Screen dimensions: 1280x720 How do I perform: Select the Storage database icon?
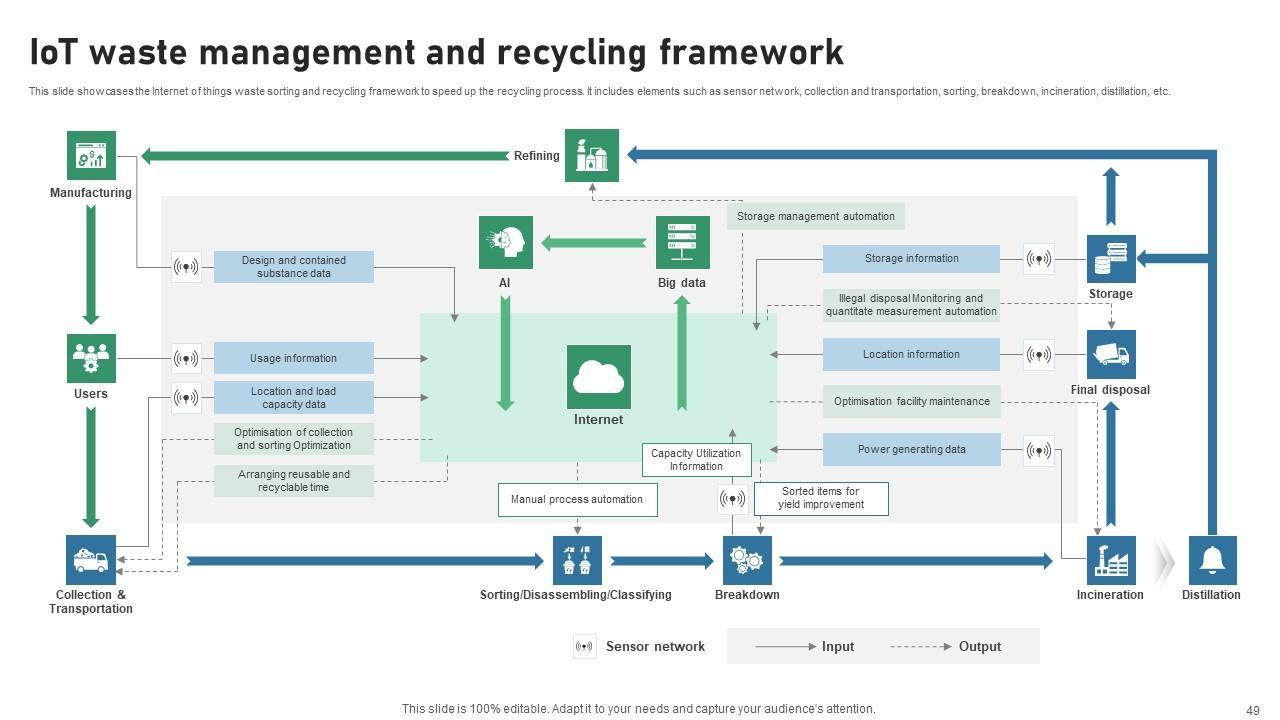tap(1110, 259)
